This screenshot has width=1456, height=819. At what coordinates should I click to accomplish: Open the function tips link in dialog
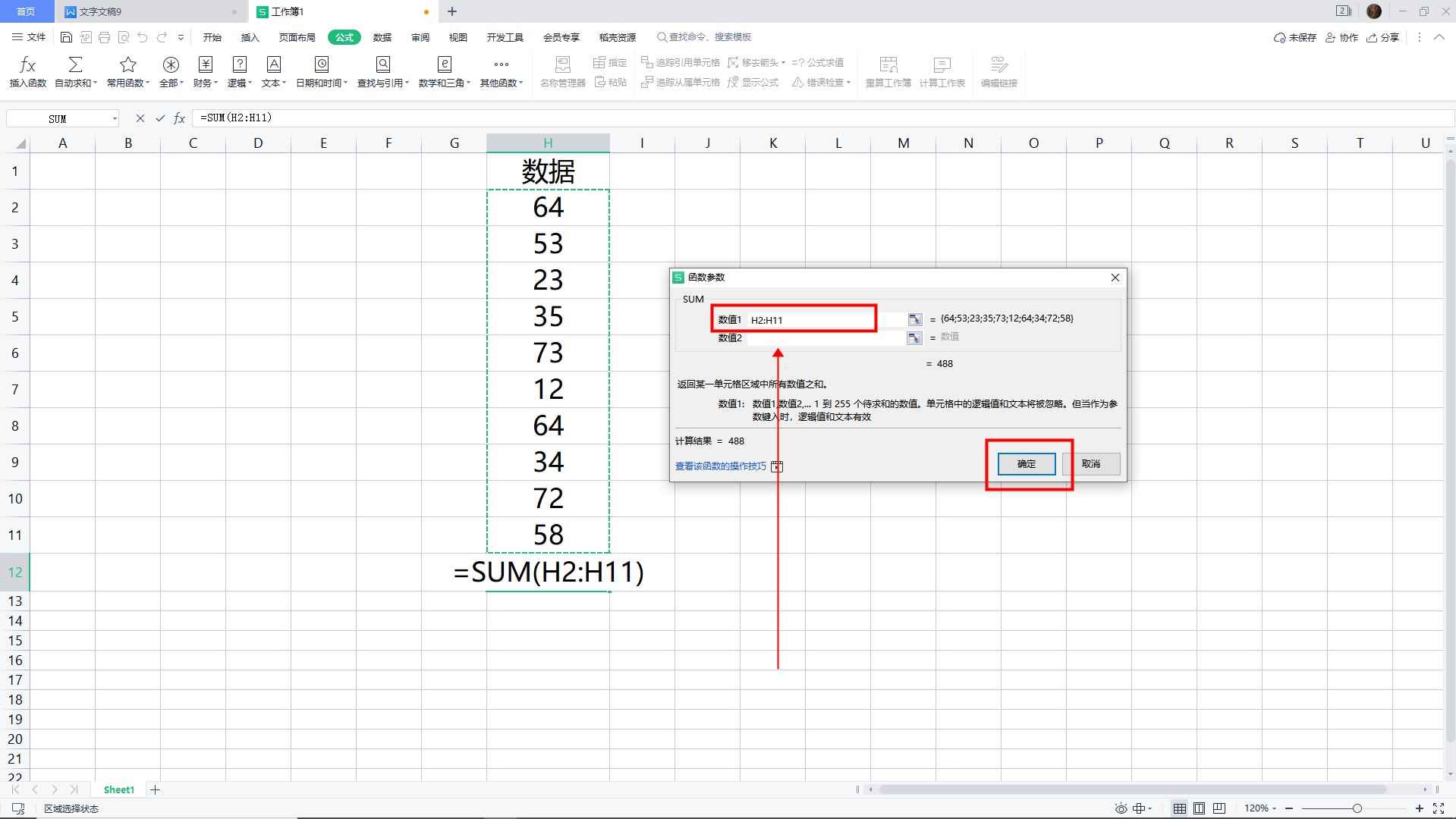[720, 466]
